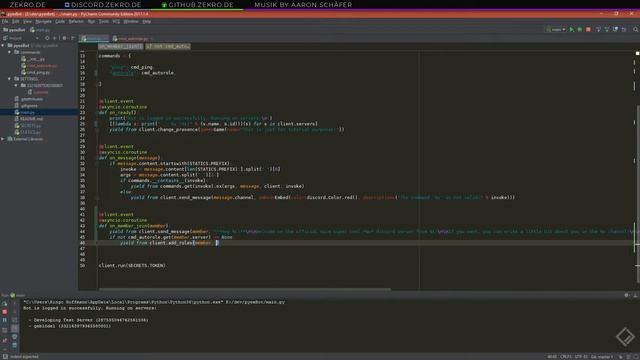
Task: Toggle soft-wrap in Run console
Action: pyautogui.click(x=15, y=320)
